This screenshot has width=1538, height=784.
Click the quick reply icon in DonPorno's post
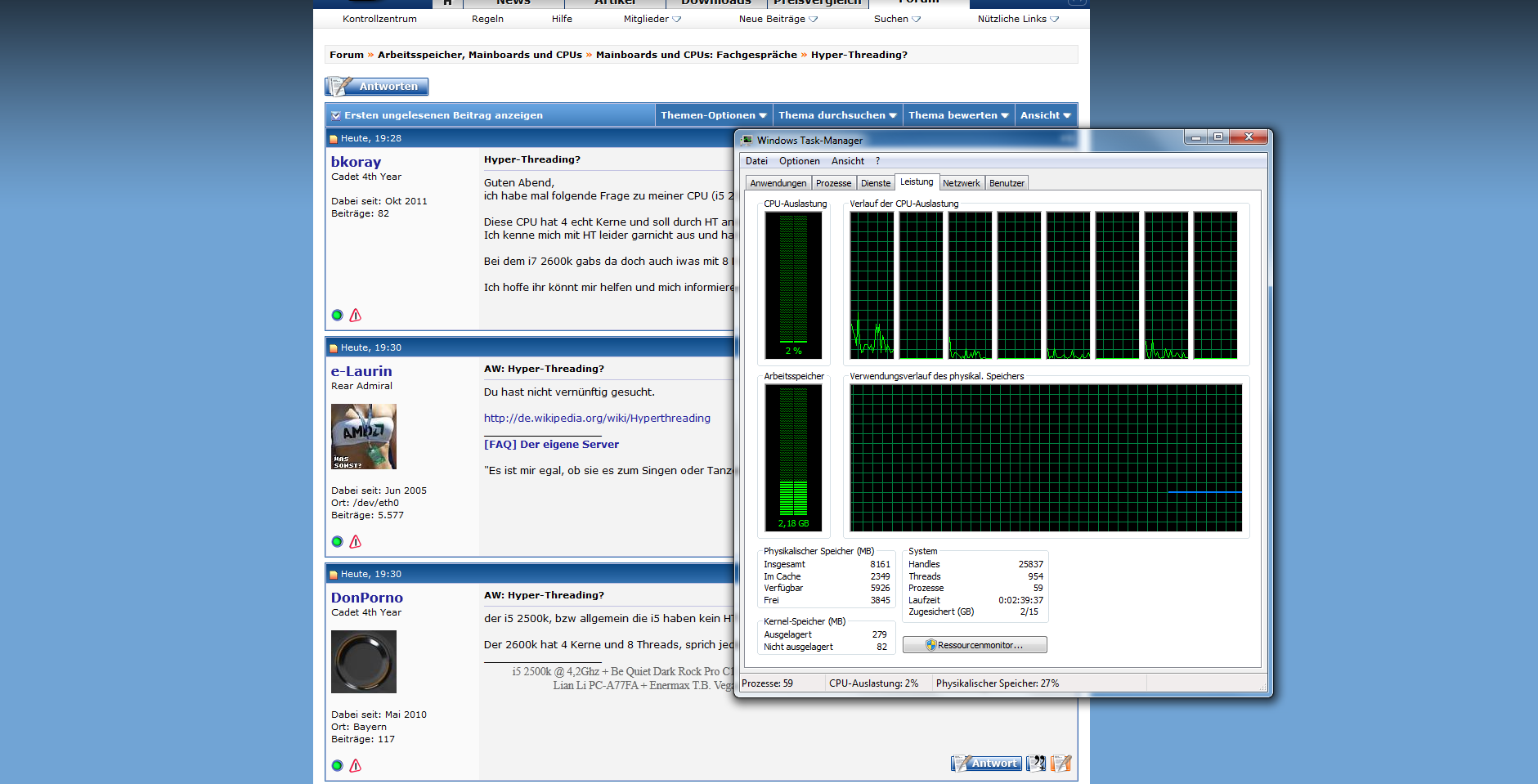pyautogui.click(x=1061, y=763)
